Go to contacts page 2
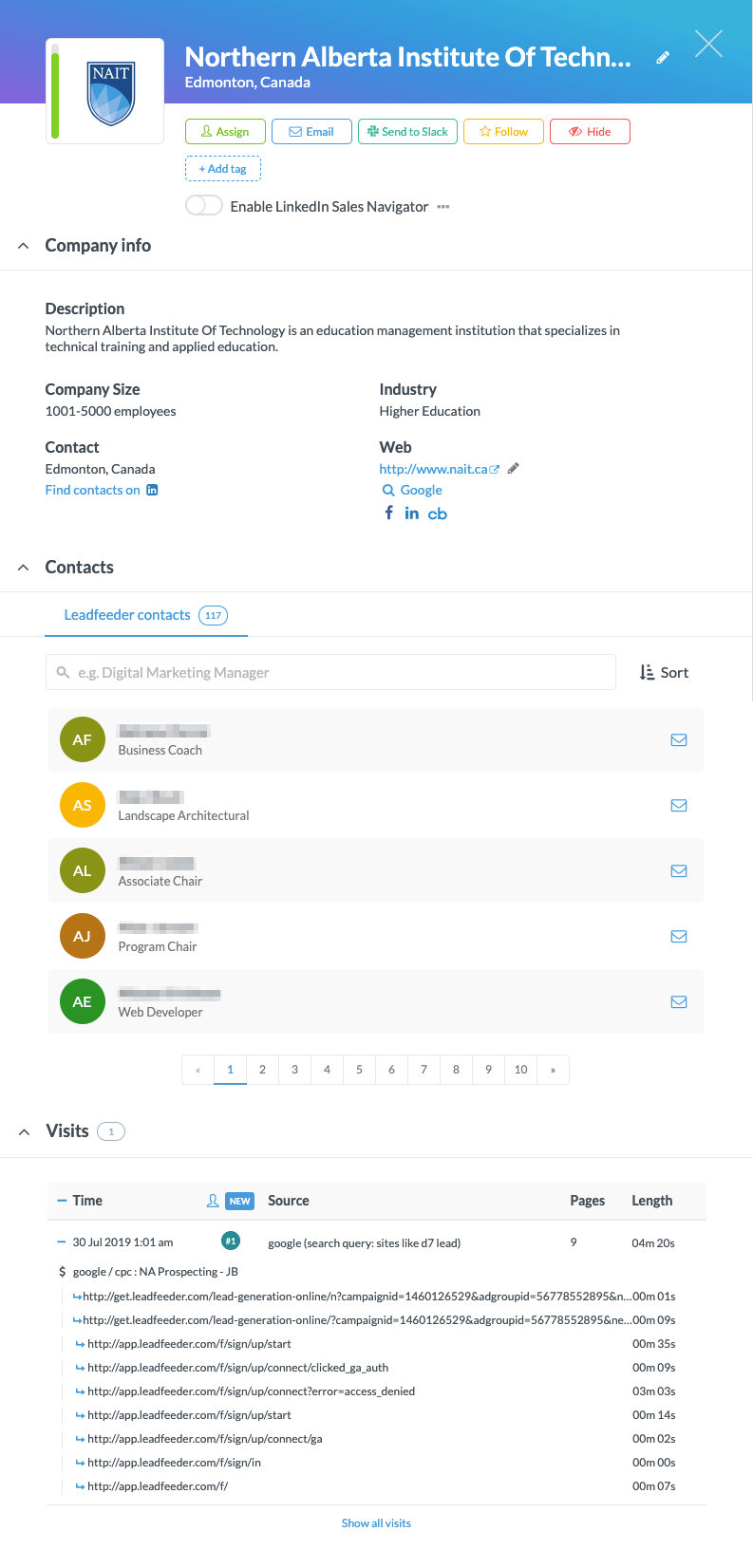Screen dimensions: 753x1568 click(262, 1069)
